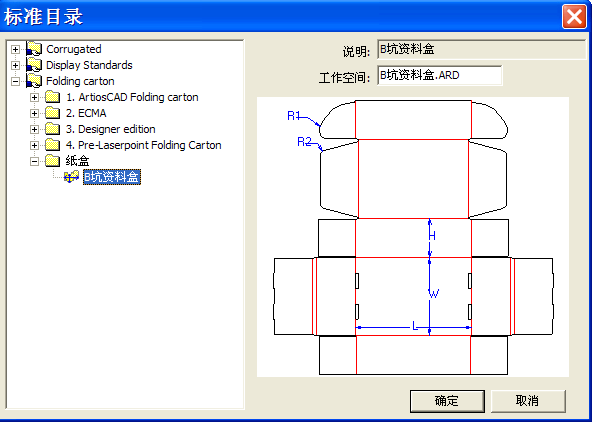Expand the 3. Designer edition subfolder
The image size is (592, 424).
click(x=34, y=130)
